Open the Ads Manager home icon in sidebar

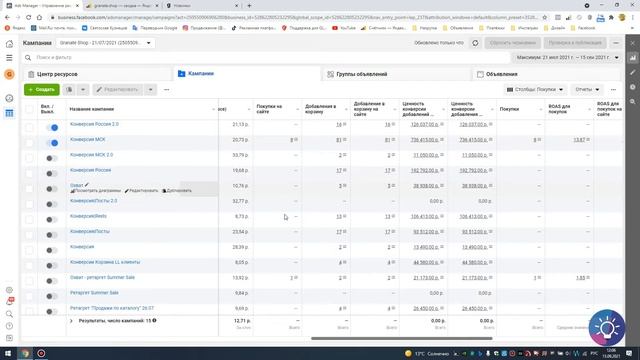[9, 44]
